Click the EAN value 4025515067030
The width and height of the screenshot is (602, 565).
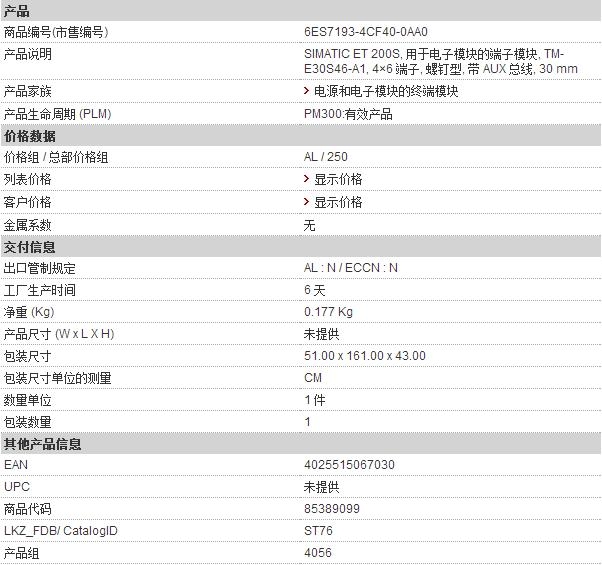[349, 465]
